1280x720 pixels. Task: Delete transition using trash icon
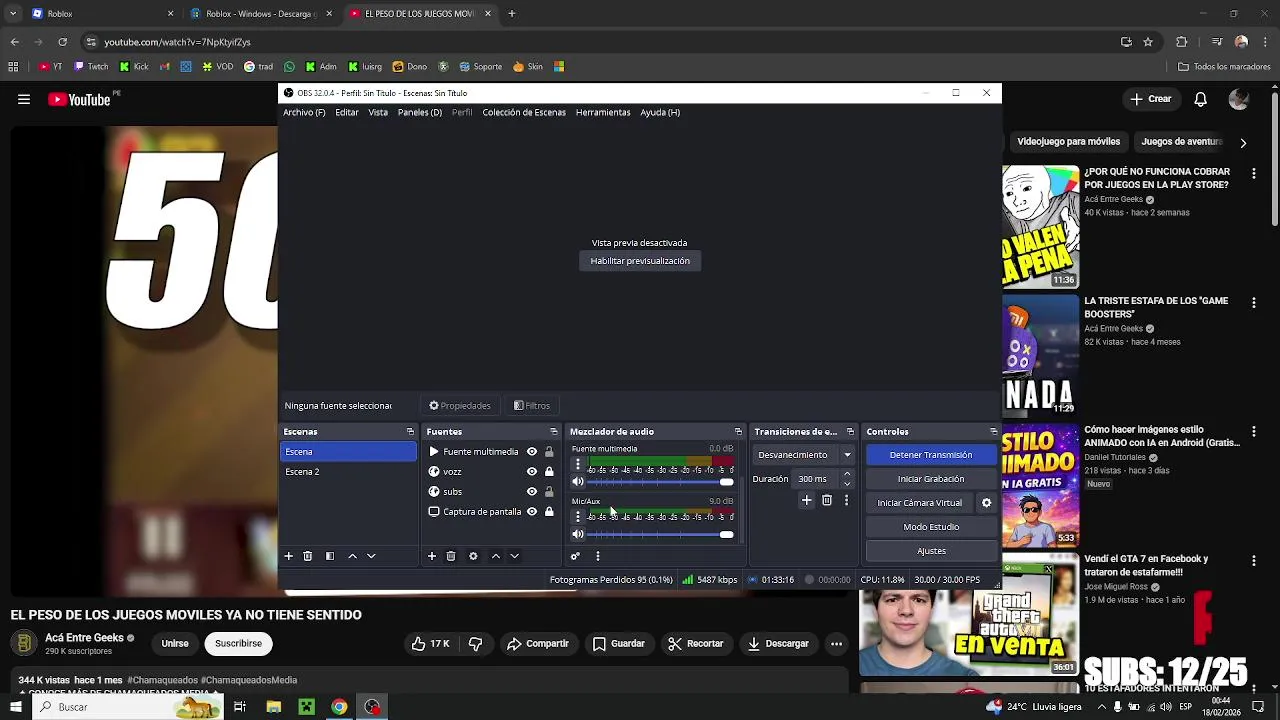pyautogui.click(x=827, y=500)
